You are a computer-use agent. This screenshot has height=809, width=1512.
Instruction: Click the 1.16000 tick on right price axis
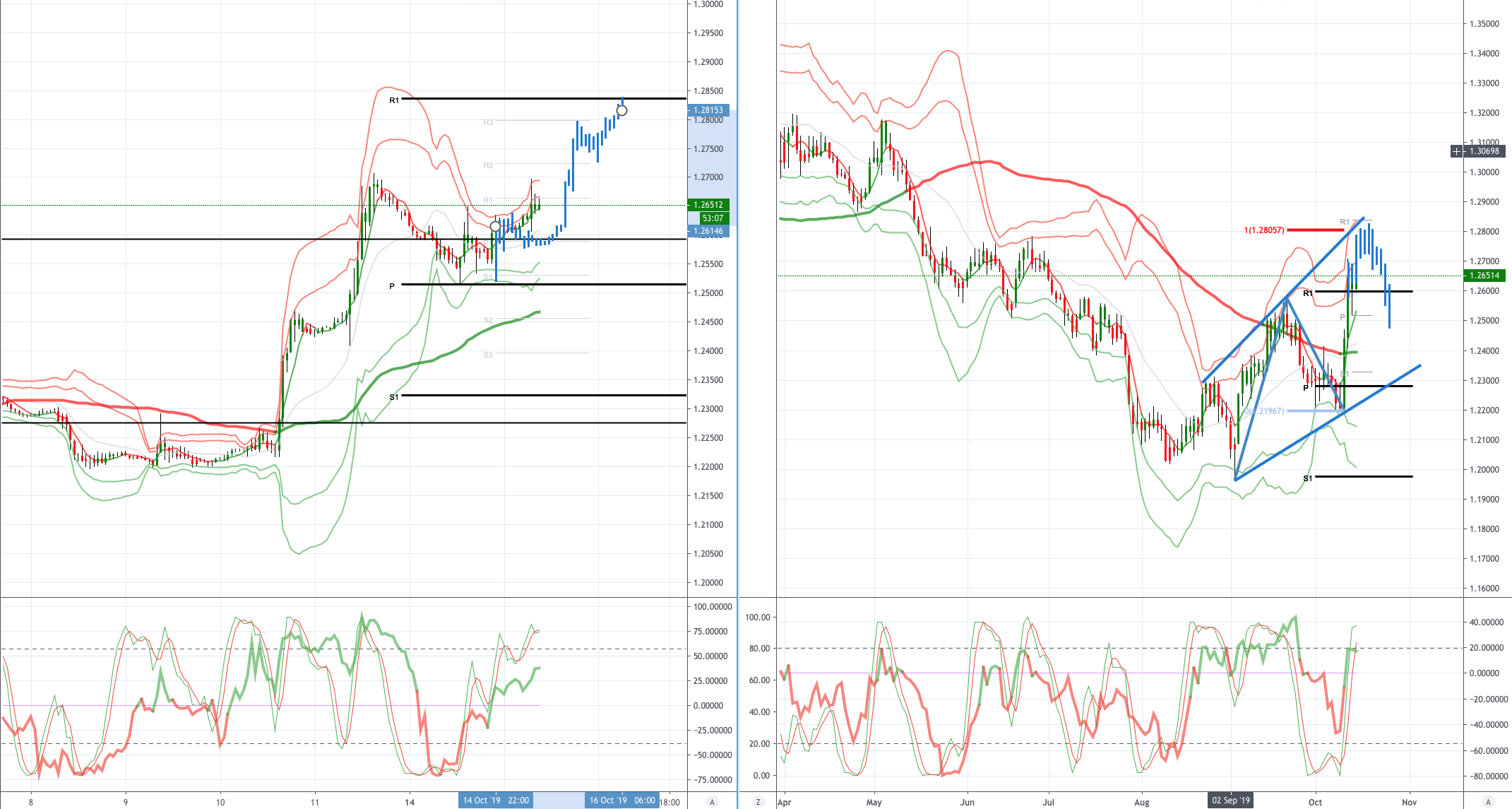click(x=1484, y=589)
